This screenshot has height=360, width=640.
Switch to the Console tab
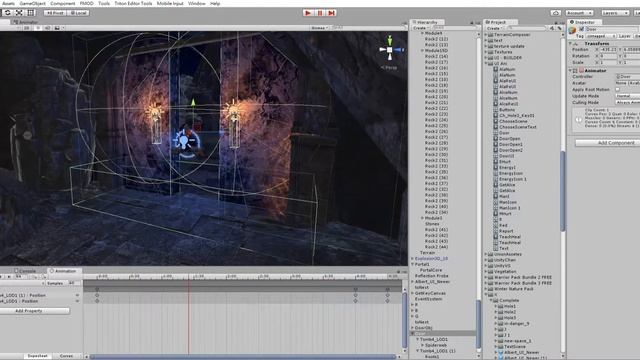point(25,271)
